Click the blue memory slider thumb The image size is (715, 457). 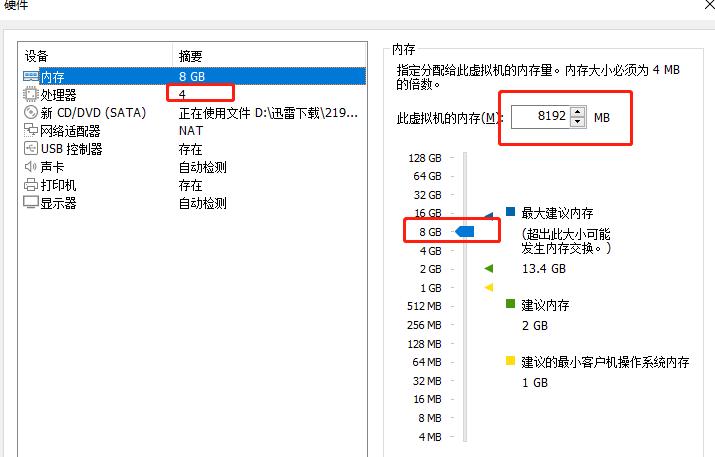[465, 232]
